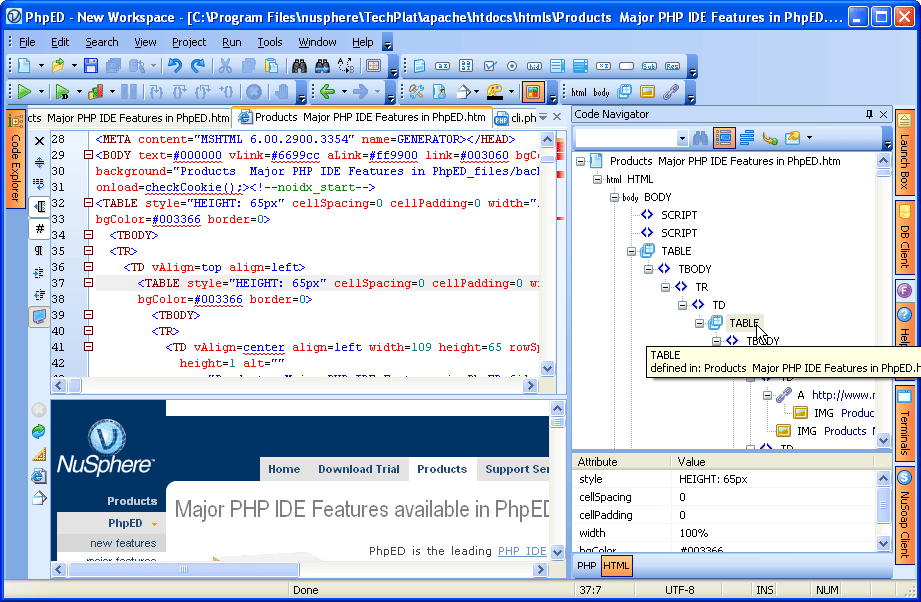Open the editor tab list dropdown arrow

[x=543, y=117]
